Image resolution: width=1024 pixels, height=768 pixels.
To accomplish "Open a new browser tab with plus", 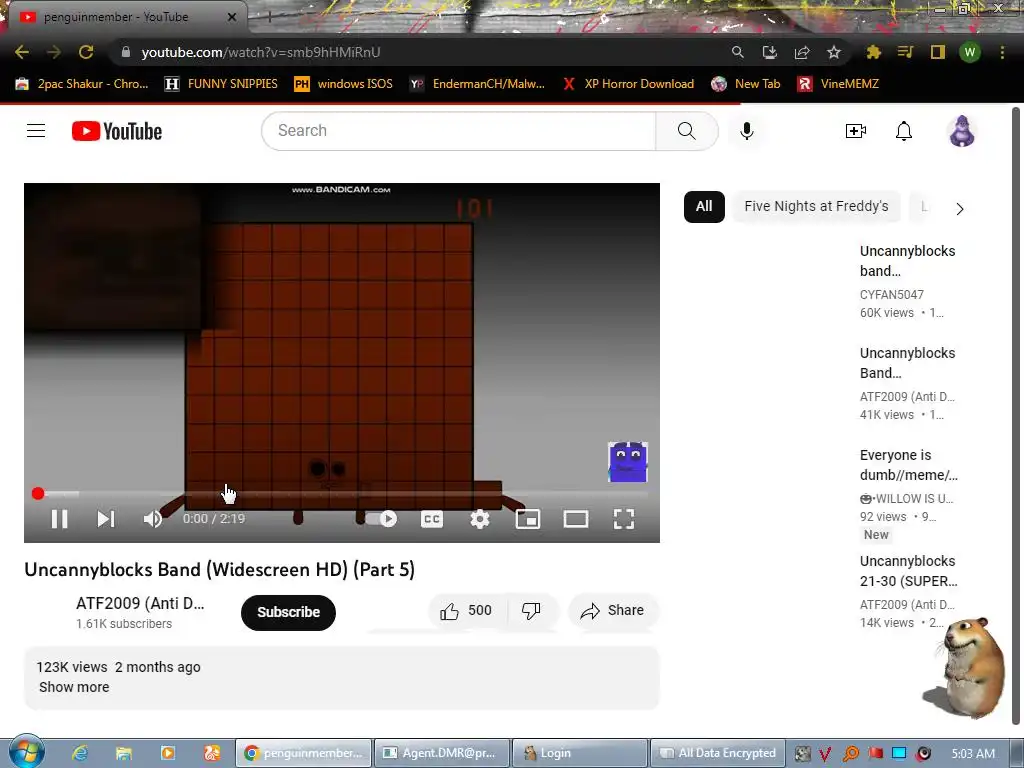I will pos(268,17).
